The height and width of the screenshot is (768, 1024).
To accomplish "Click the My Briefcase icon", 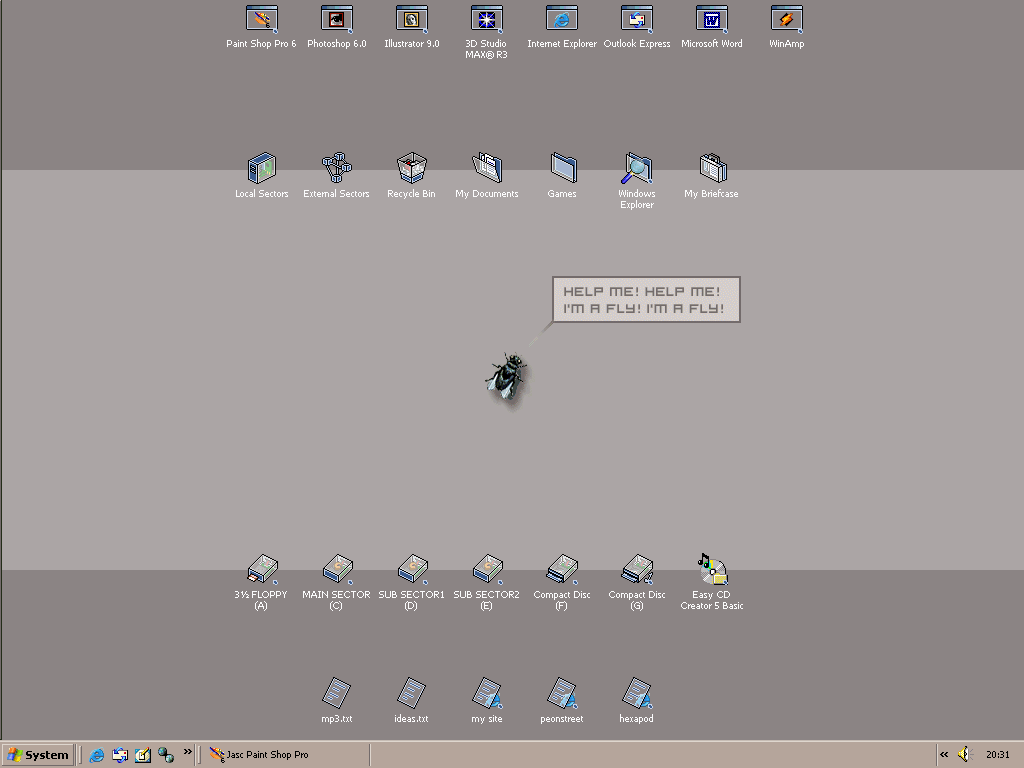I will (712, 168).
